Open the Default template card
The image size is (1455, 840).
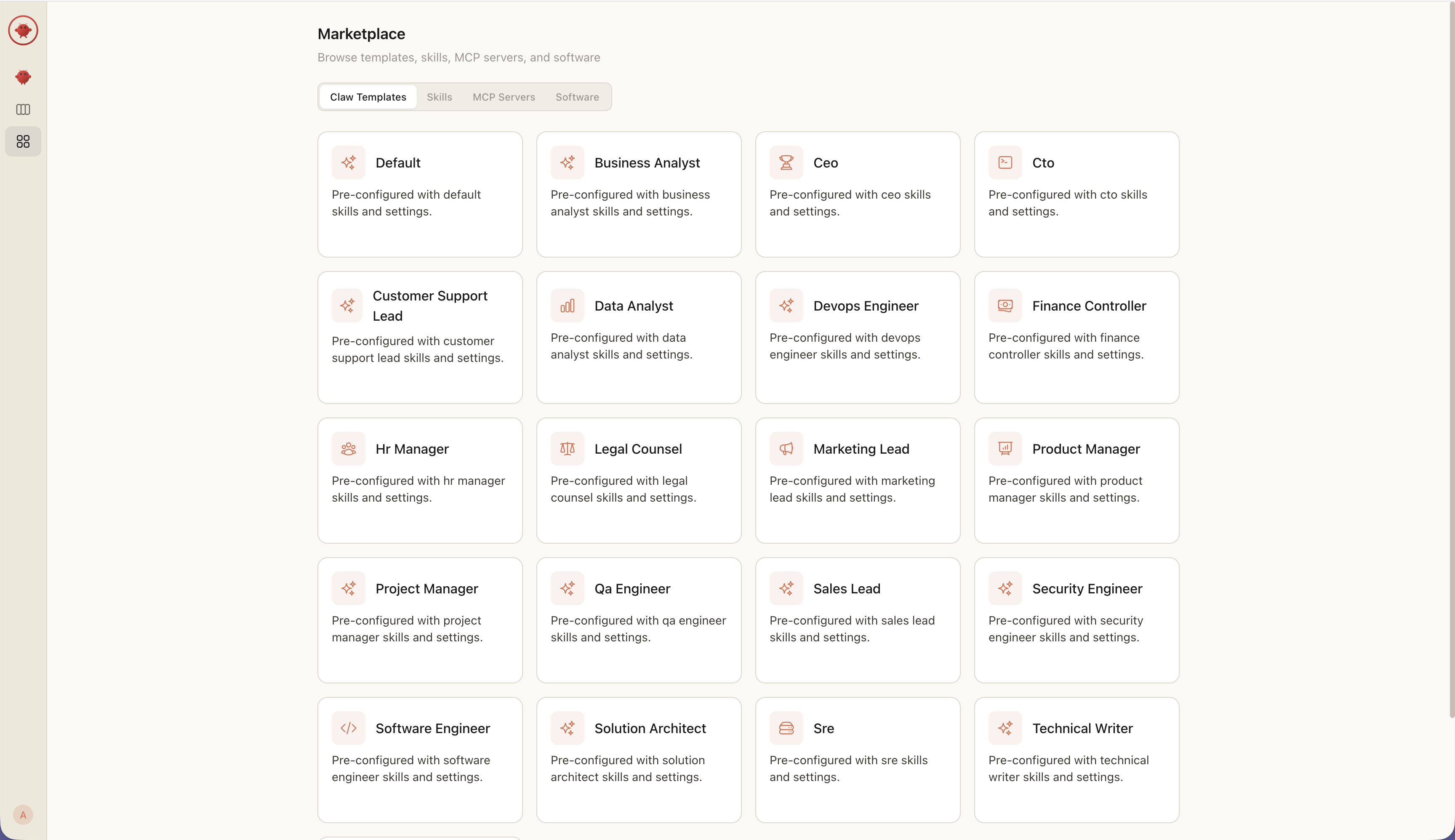pyautogui.click(x=420, y=194)
